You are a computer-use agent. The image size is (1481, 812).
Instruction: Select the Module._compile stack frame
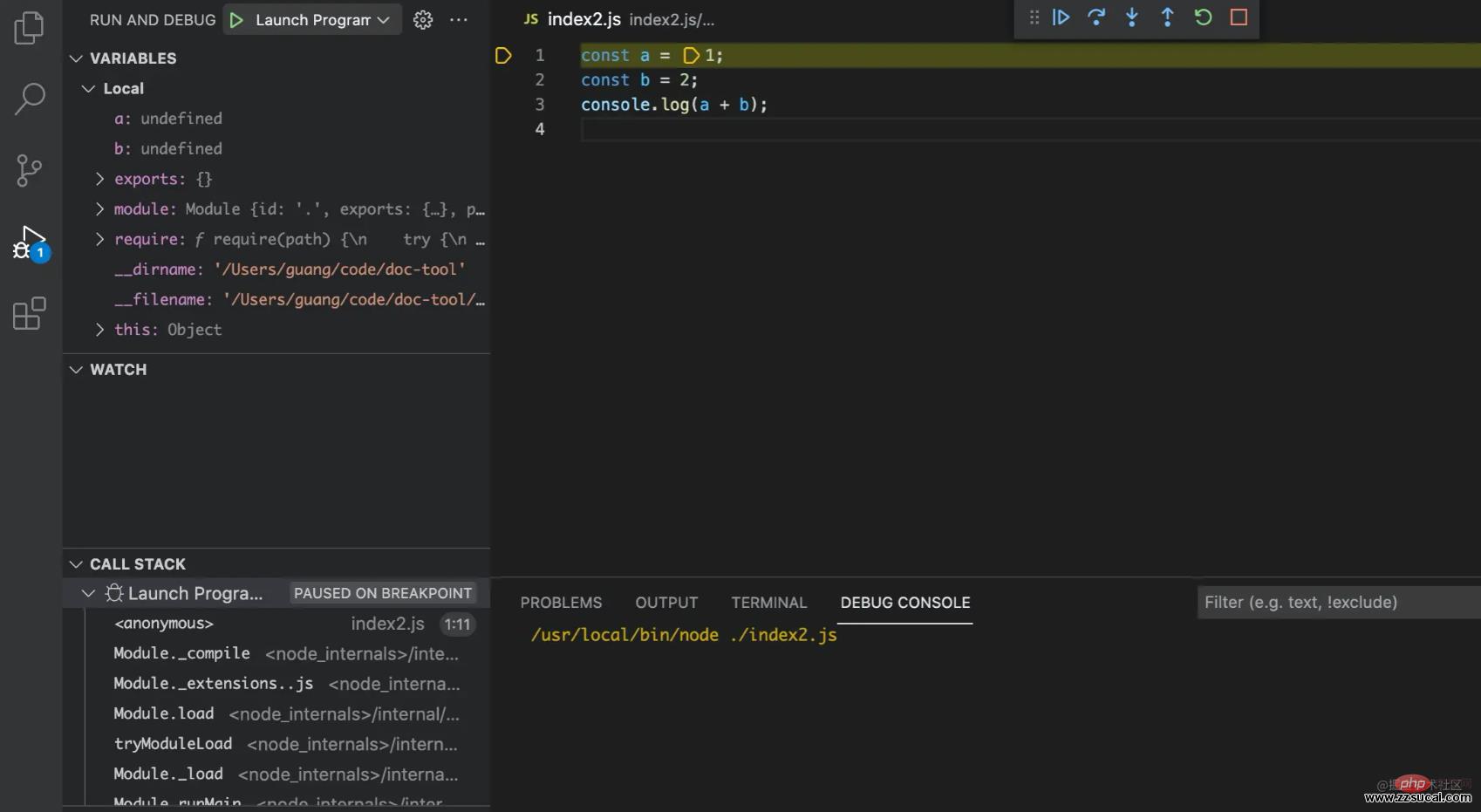click(276, 653)
